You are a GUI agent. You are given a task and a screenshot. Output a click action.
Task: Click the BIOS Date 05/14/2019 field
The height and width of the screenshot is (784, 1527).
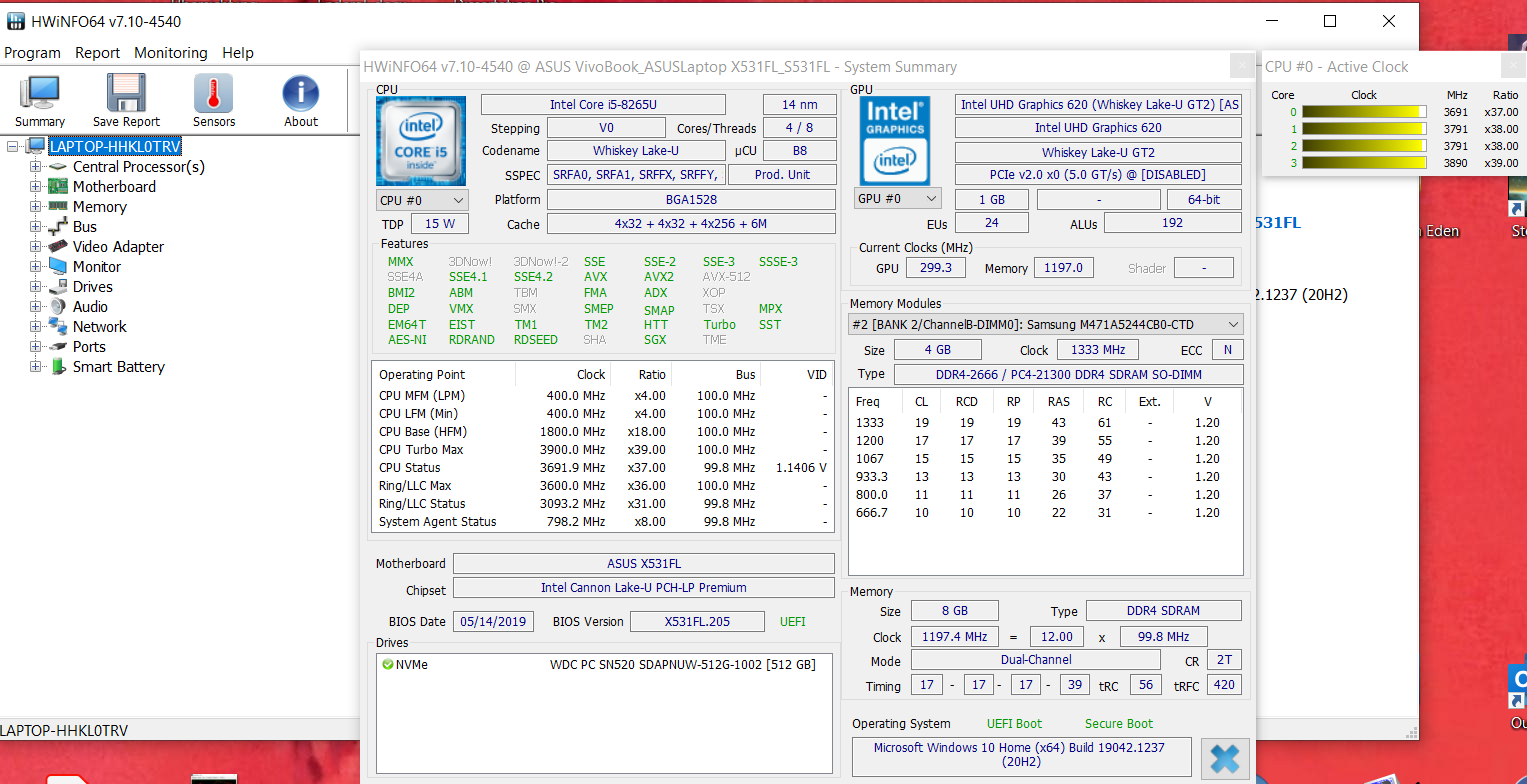click(x=494, y=621)
